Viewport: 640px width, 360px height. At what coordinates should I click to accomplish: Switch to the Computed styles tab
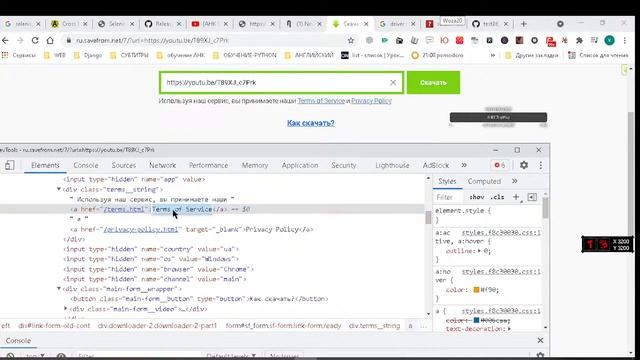(x=484, y=181)
